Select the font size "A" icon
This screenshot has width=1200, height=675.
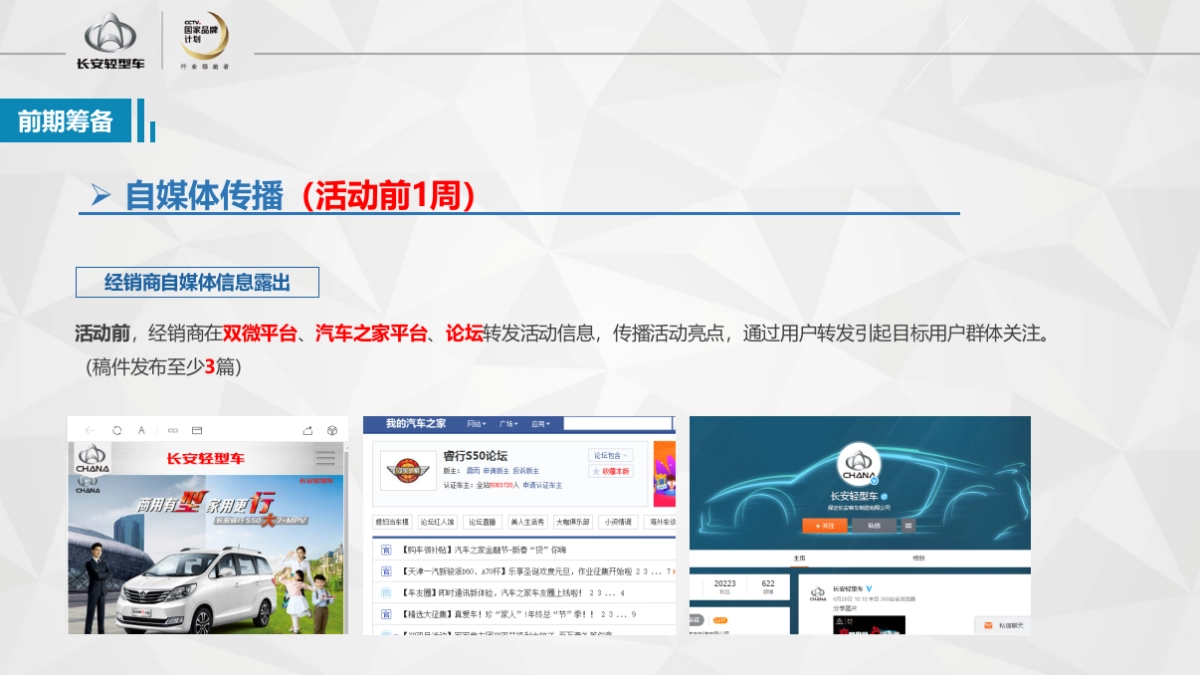(141, 431)
